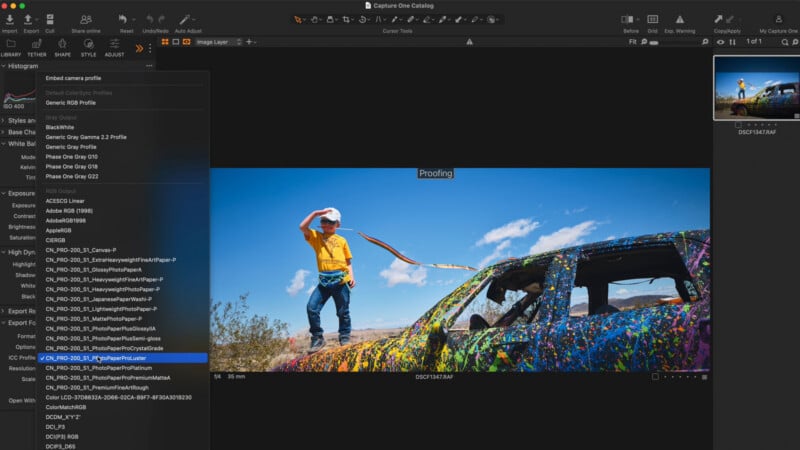The height and width of the screenshot is (450, 800).
Task: Select the Rotate cursor tool
Action: (x=362, y=19)
